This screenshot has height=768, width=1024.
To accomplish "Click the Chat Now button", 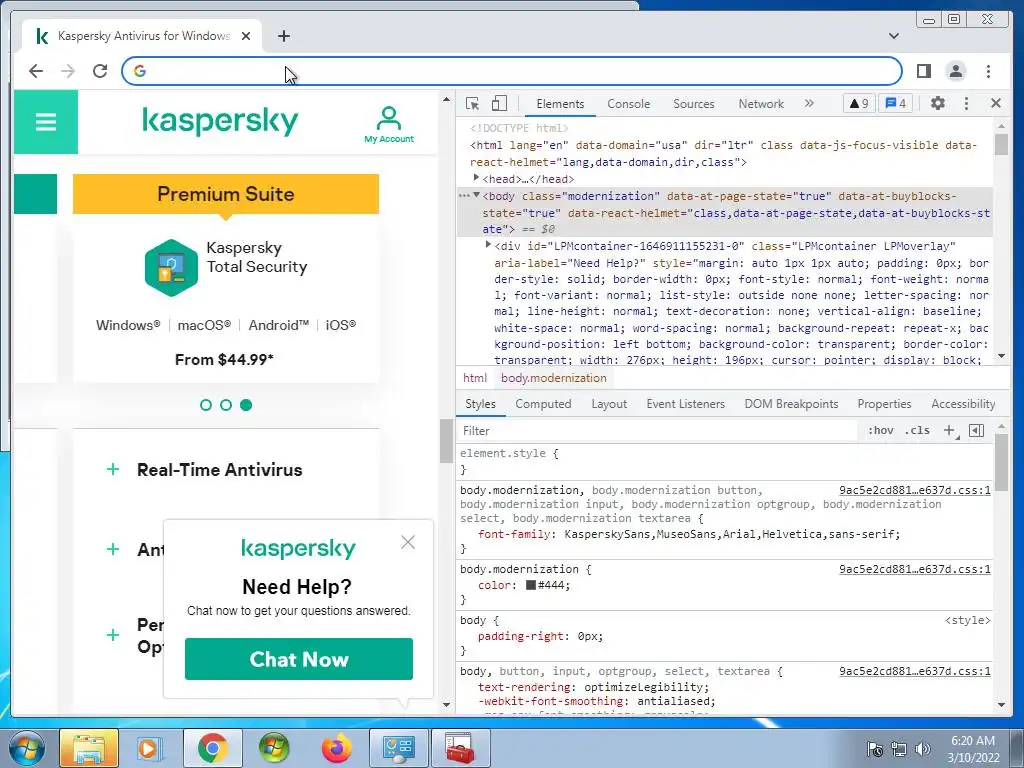I will tap(298, 659).
